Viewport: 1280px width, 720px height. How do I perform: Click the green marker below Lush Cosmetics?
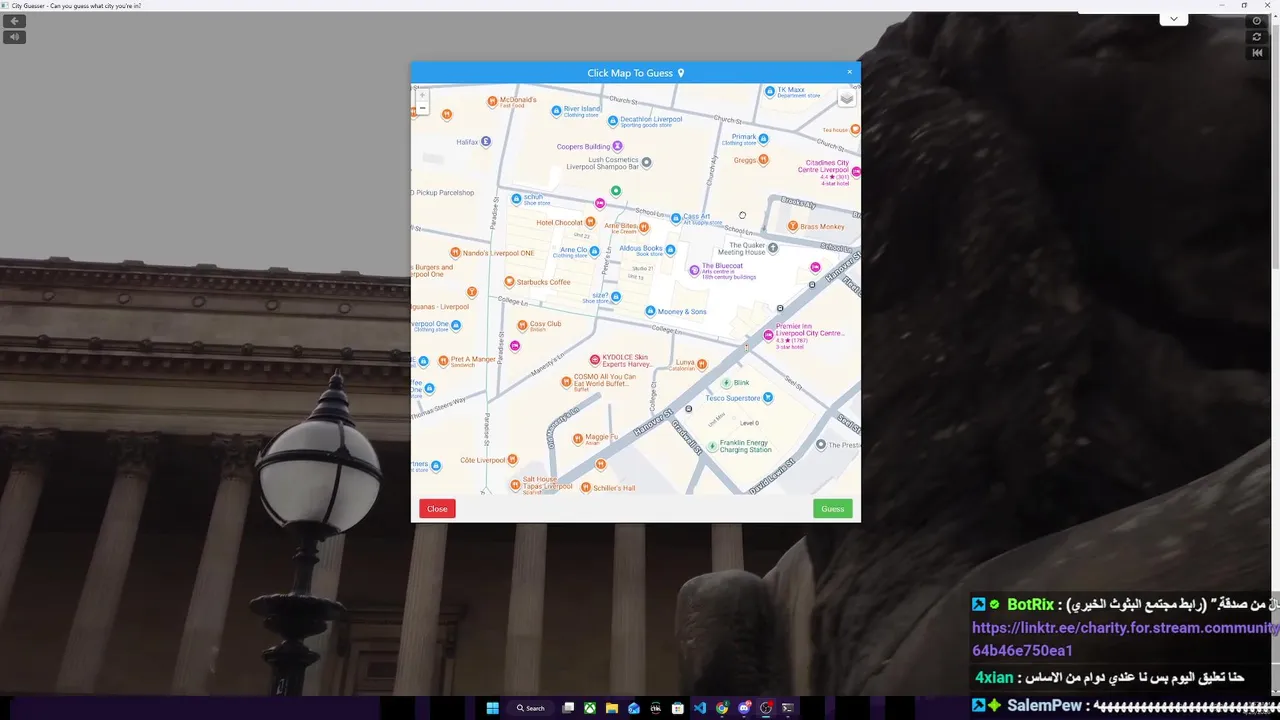[616, 191]
